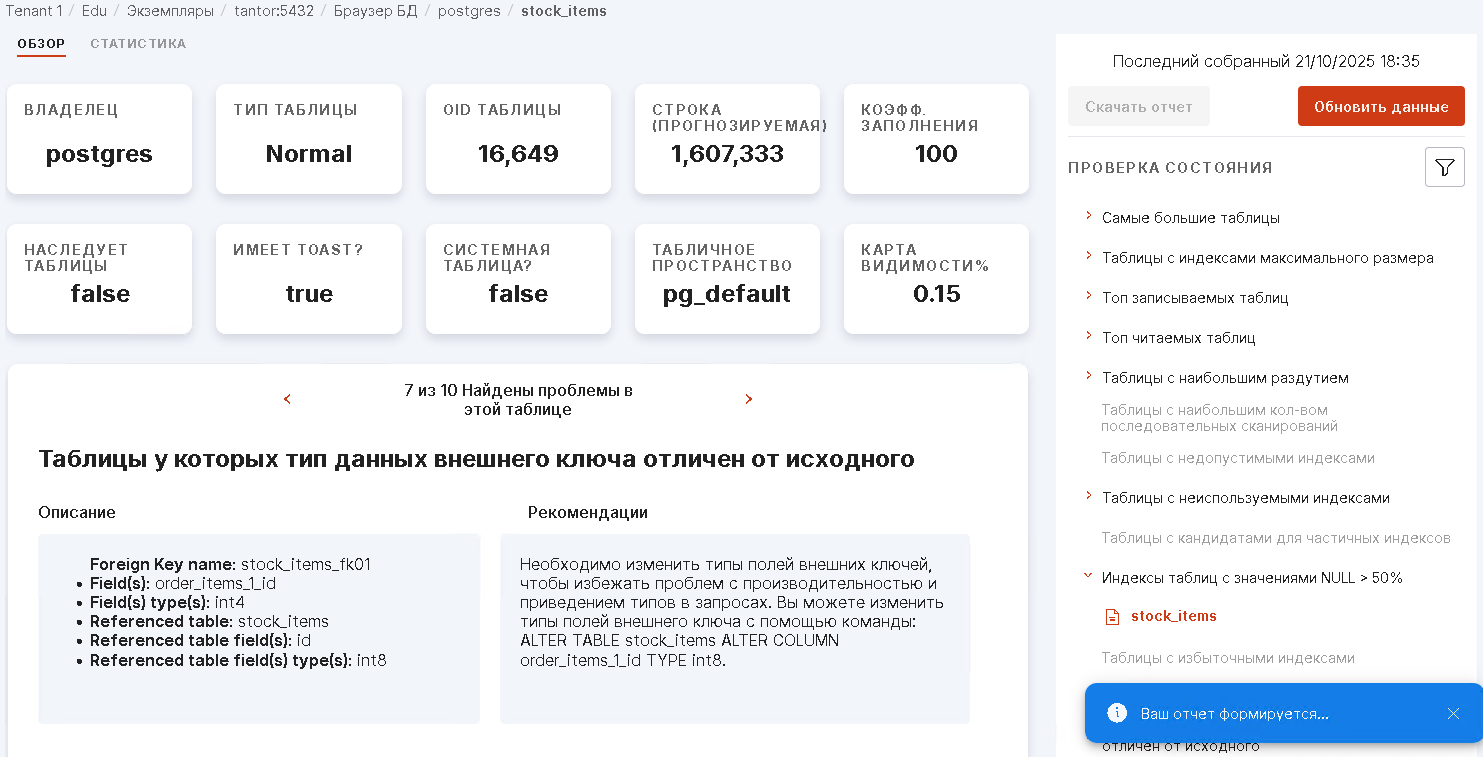1483x757 pixels.
Task: Click the 'Скачать отчет' button
Action: [1138, 107]
